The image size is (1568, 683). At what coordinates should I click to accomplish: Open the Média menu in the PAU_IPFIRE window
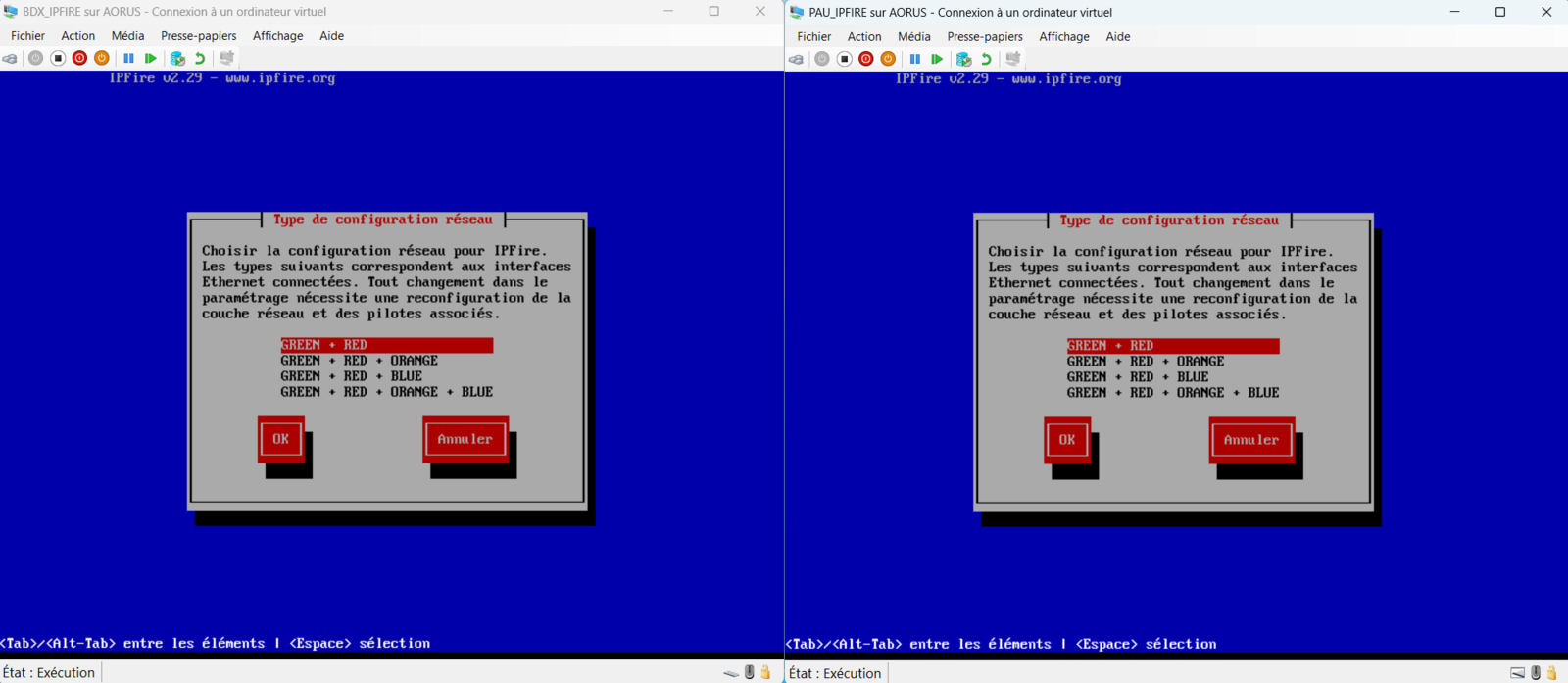[x=913, y=37]
